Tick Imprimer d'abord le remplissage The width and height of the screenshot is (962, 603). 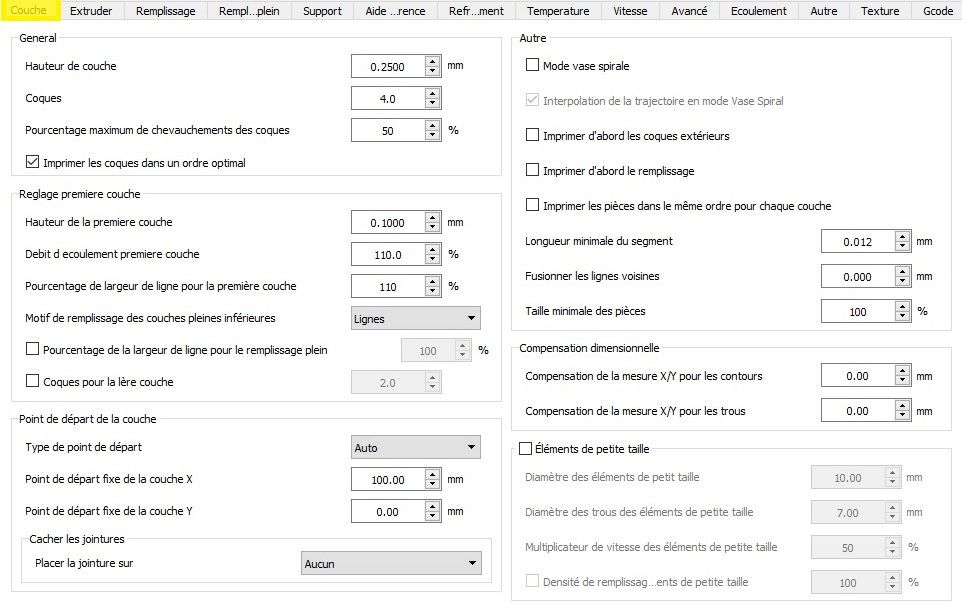[x=533, y=171]
